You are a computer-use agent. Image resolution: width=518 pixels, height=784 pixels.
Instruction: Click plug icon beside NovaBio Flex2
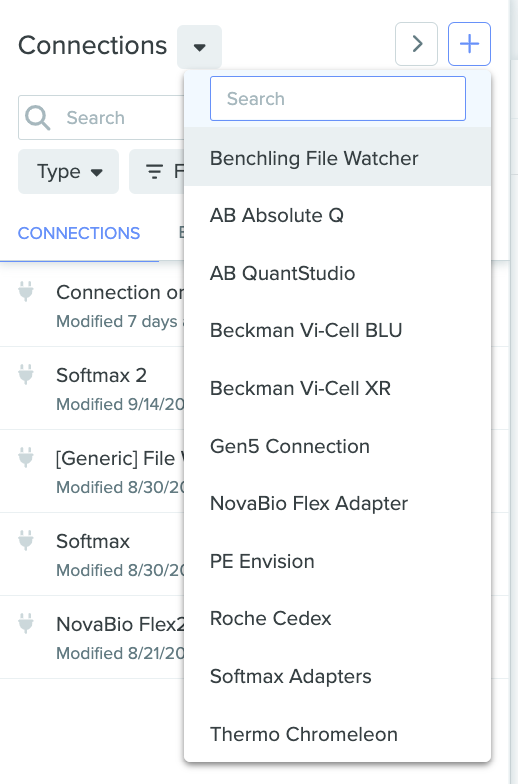click(x=26, y=624)
